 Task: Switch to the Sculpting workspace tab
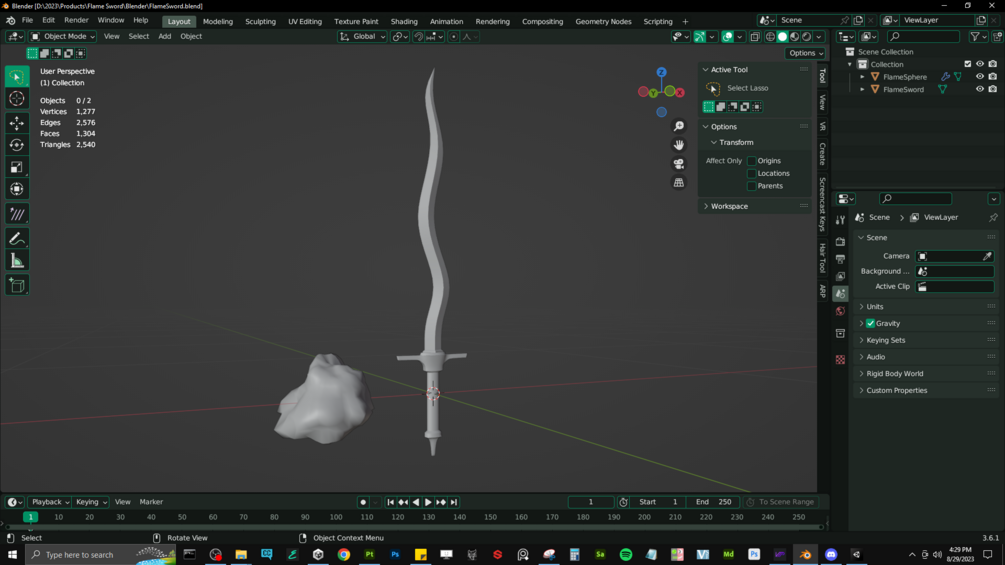[260, 21]
